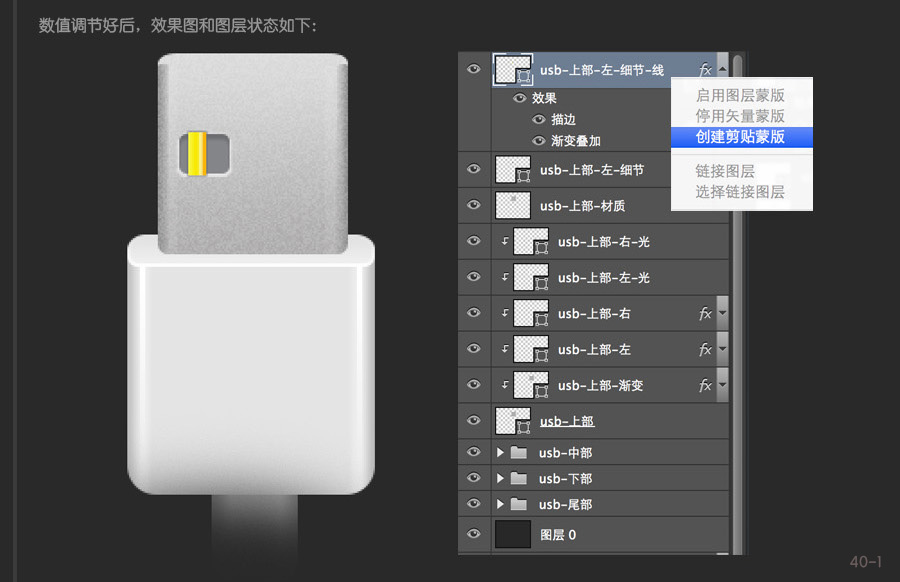
Task: Click clipping arrow on usb-上部-渐变 layer
Action: (505, 384)
